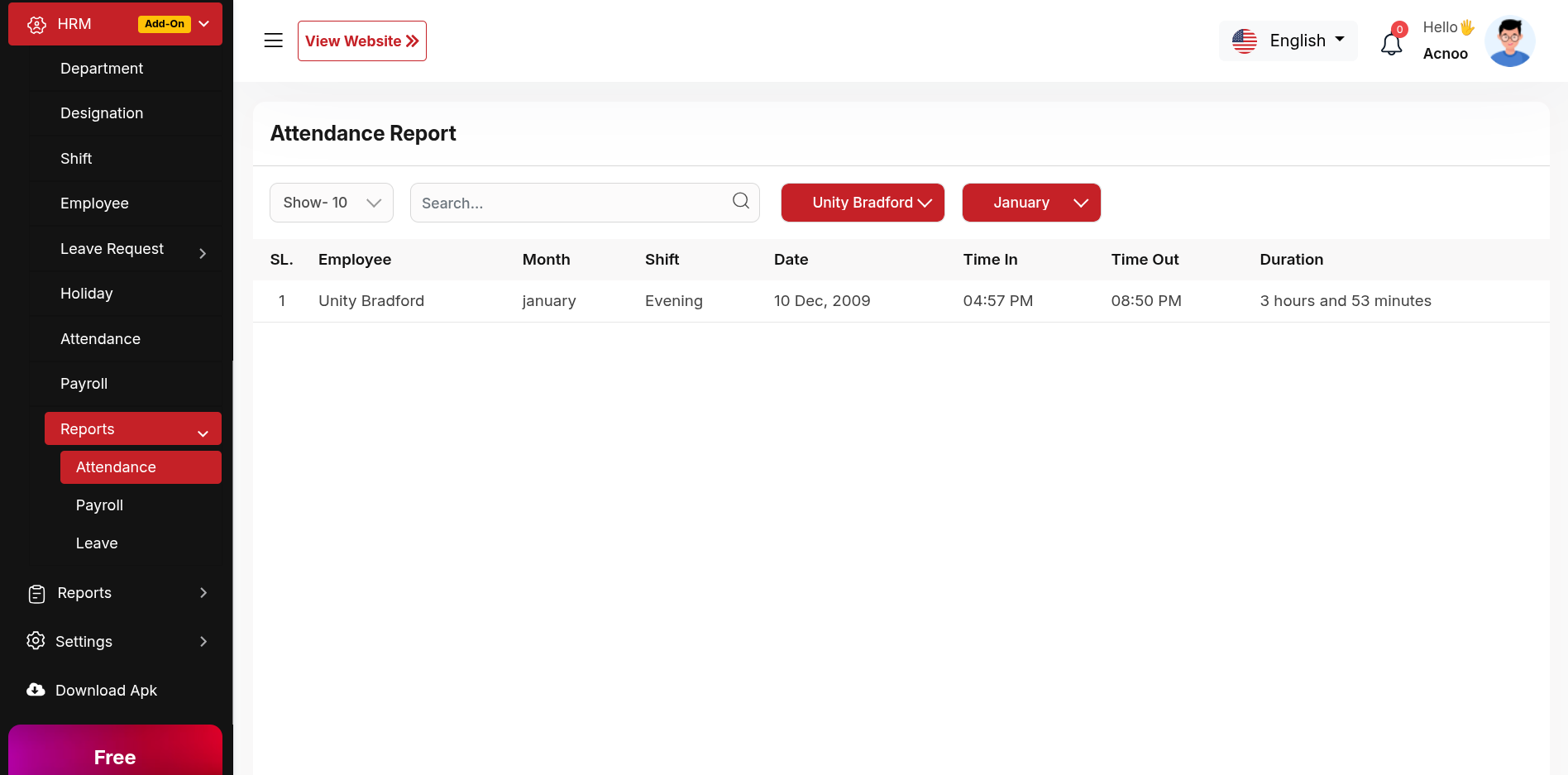The height and width of the screenshot is (775, 1568).
Task: Click the hamburger menu icon
Action: 273,41
